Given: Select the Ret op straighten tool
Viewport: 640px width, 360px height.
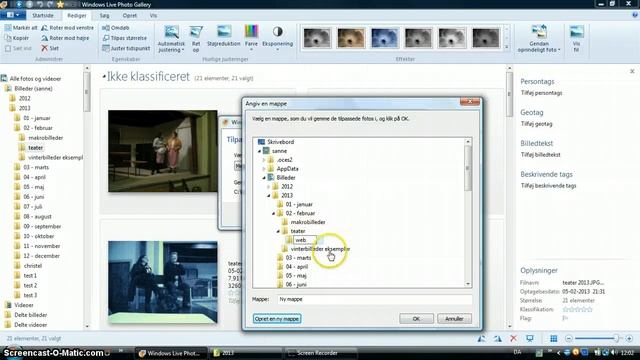Looking at the screenshot, I should [x=196, y=38].
